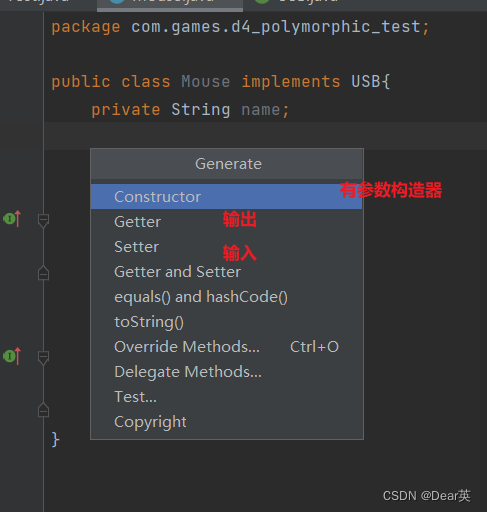Generate toString() method
The height and width of the screenshot is (512, 487).
(226, 322)
